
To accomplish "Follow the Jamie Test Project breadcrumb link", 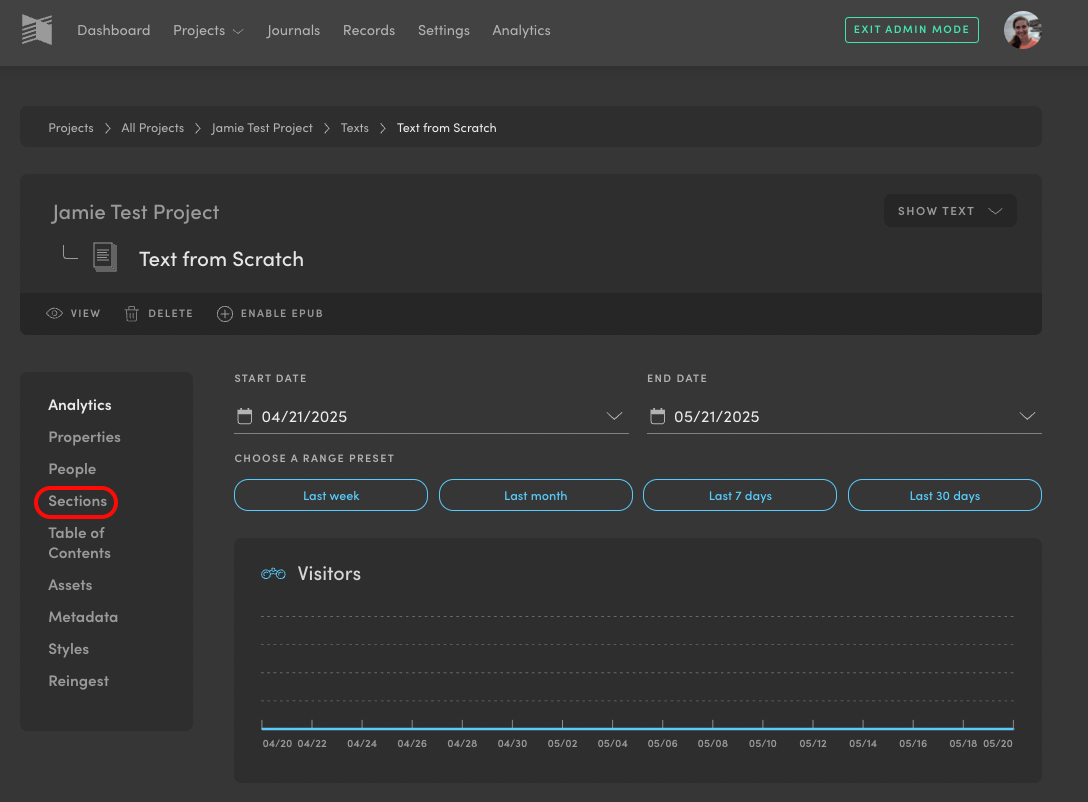I will (262, 128).
